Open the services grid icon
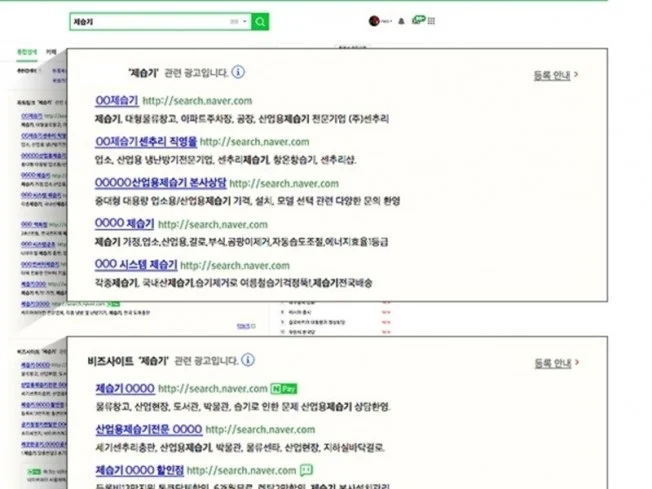 pyautogui.click(x=431, y=21)
